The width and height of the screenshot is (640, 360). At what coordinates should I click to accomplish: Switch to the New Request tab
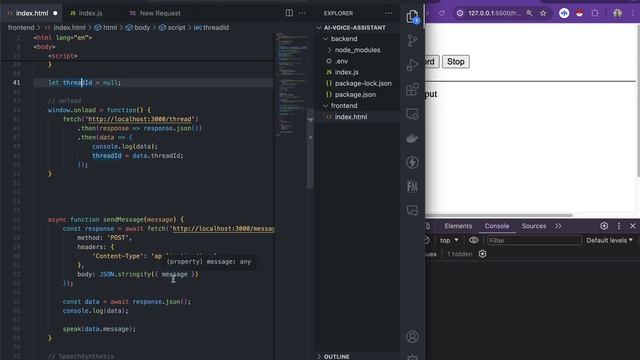[x=160, y=13]
